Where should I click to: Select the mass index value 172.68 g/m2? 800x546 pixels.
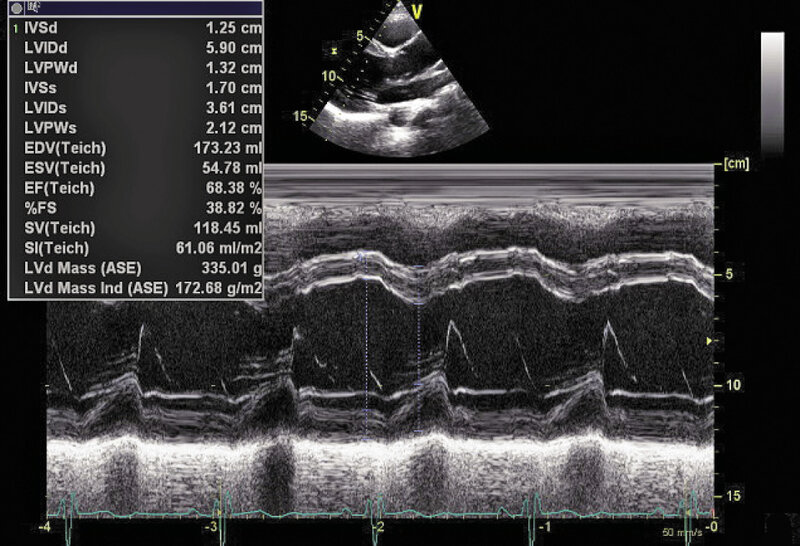[x=219, y=288]
